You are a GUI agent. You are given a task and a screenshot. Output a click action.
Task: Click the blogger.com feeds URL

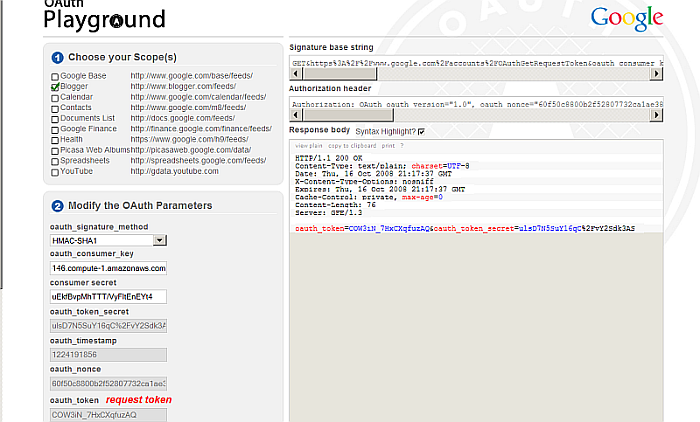[183, 86]
